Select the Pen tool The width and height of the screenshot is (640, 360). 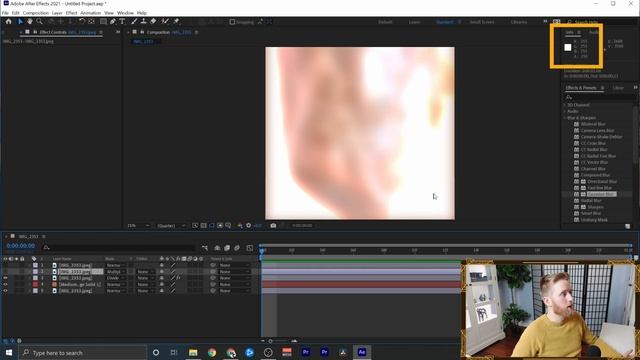click(x=113, y=22)
